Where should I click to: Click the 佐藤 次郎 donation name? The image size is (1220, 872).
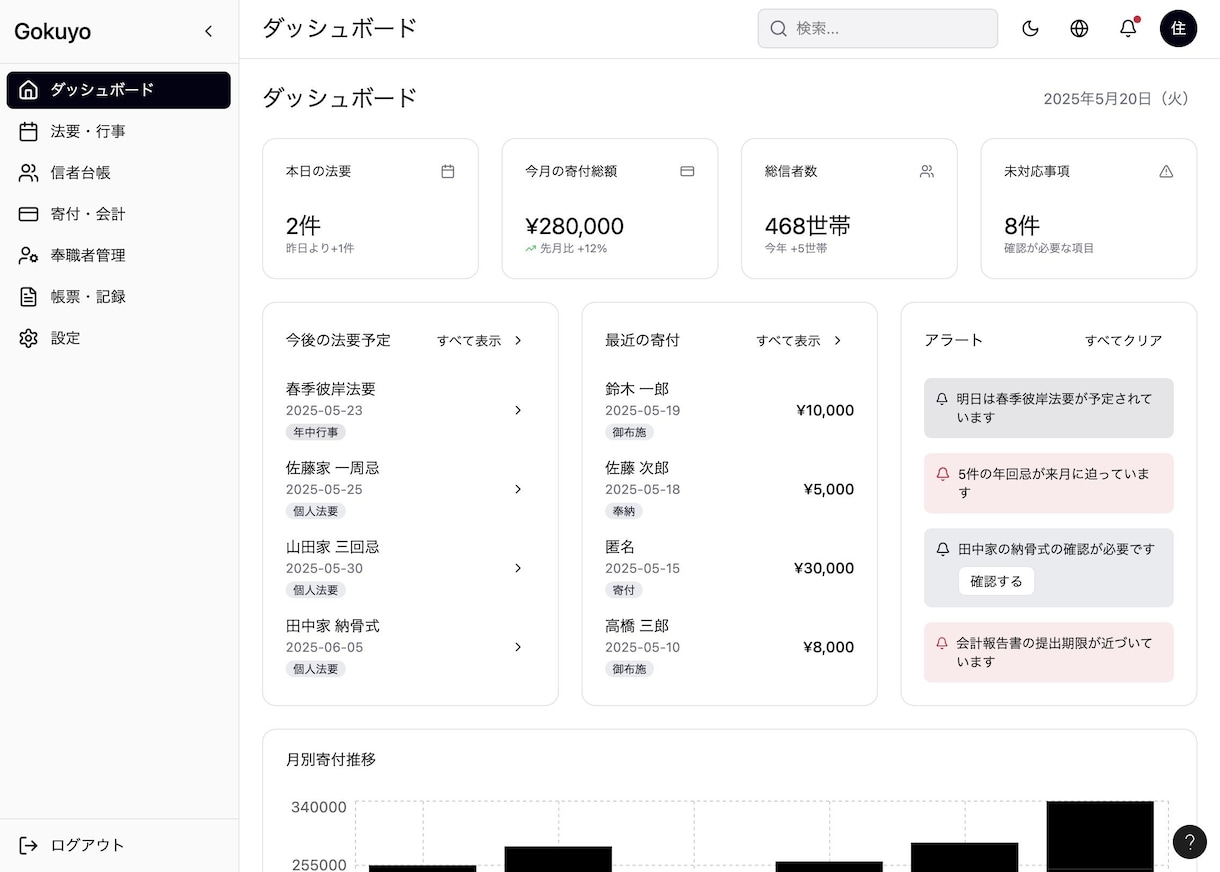637,468
